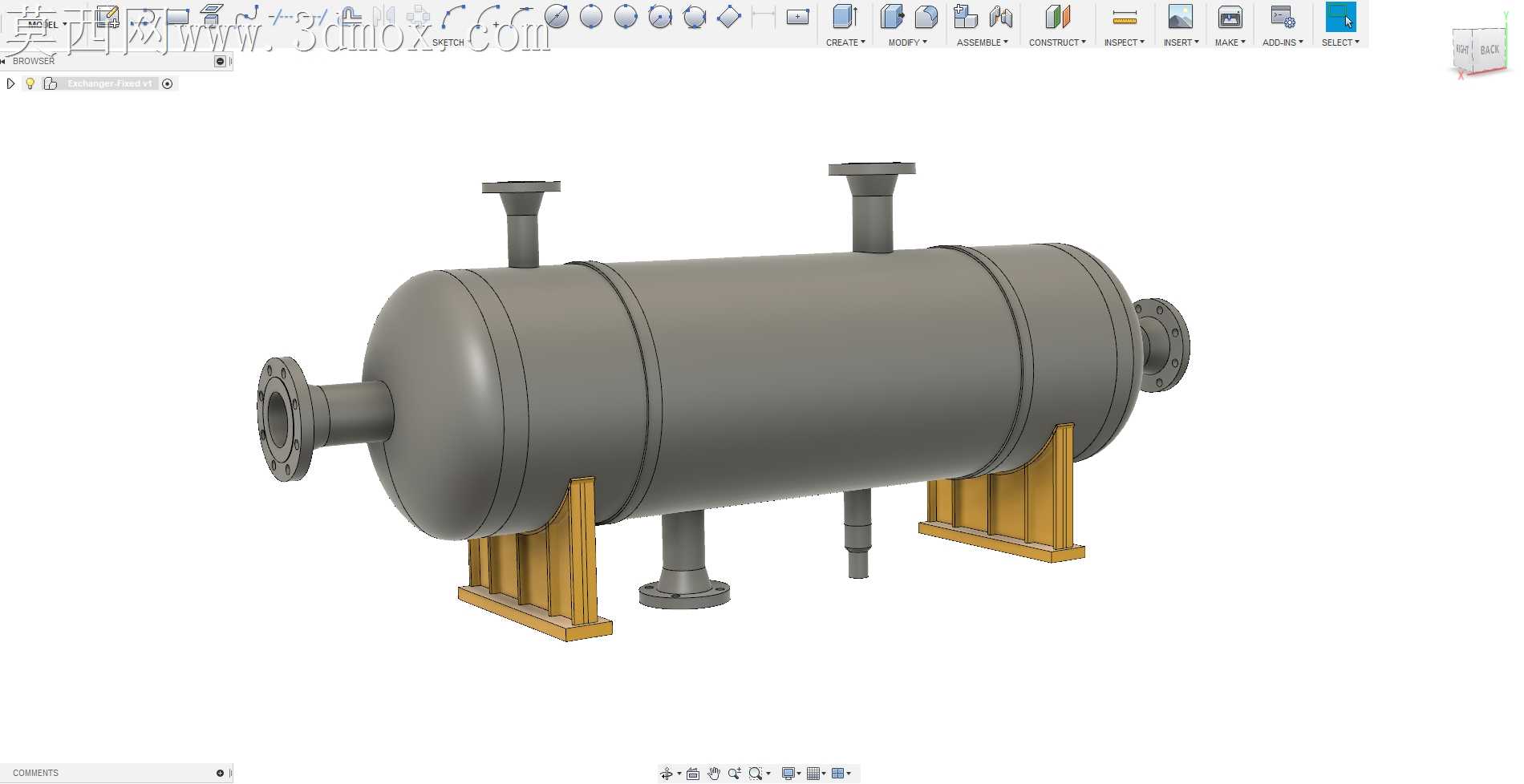Click the Offset Plane icon above CONSTRUCT

pyautogui.click(x=1058, y=17)
